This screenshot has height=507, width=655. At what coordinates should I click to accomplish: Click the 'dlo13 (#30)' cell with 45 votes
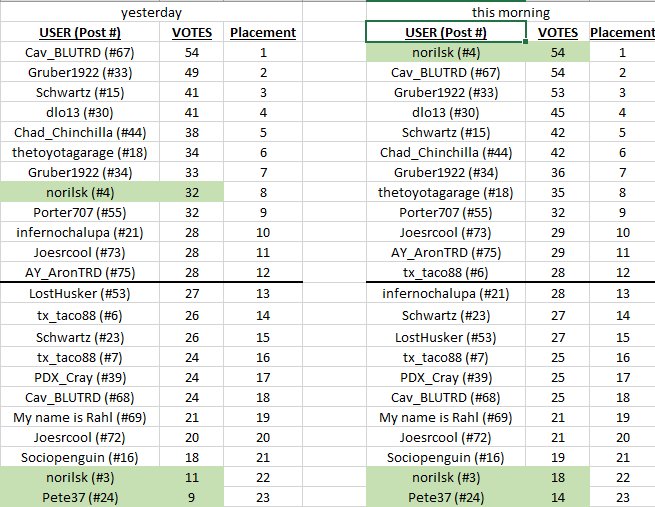coord(446,112)
